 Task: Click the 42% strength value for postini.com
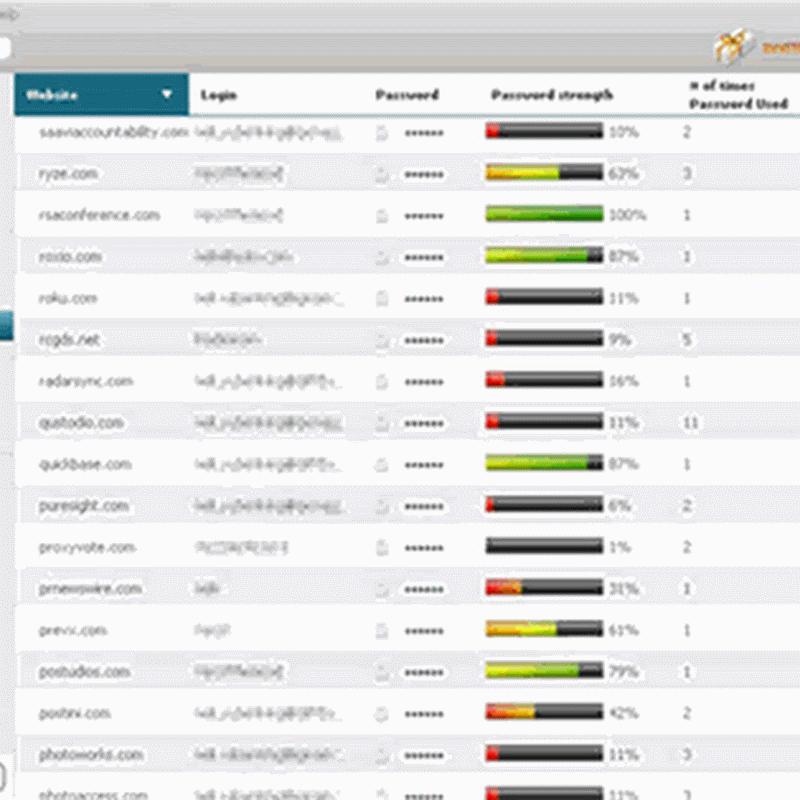pos(623,713)
